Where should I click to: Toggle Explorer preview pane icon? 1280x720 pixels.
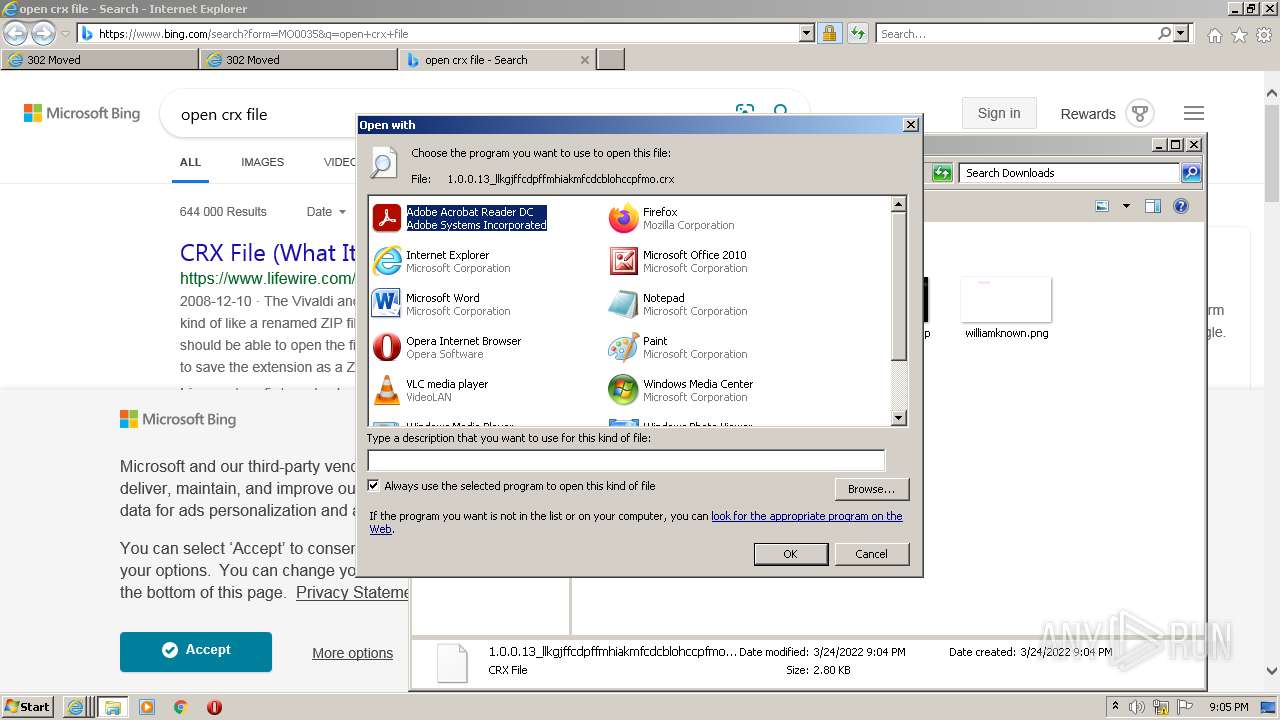coord(1153,206)
